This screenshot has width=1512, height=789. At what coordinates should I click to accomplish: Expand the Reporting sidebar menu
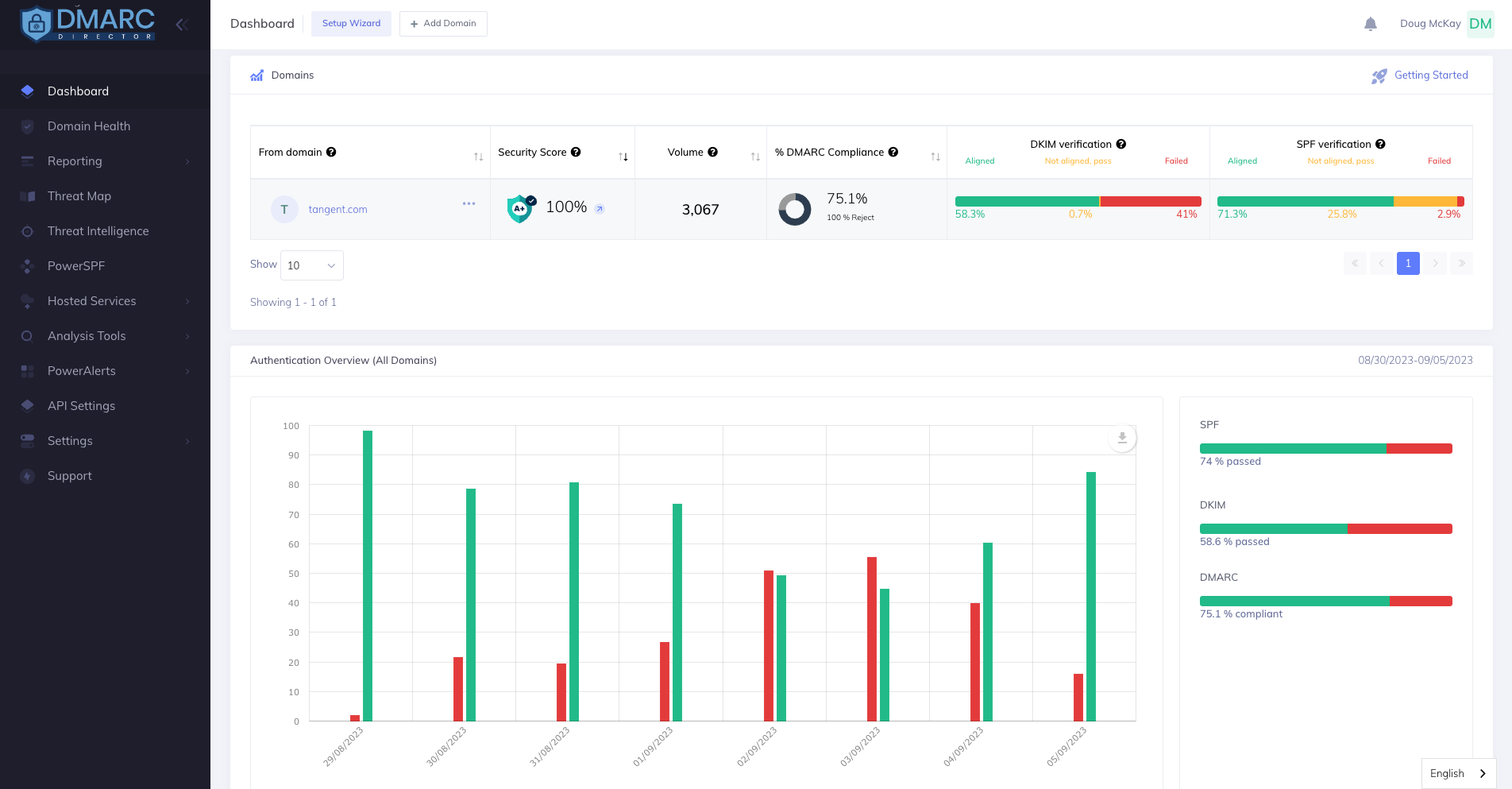point(105,161)
